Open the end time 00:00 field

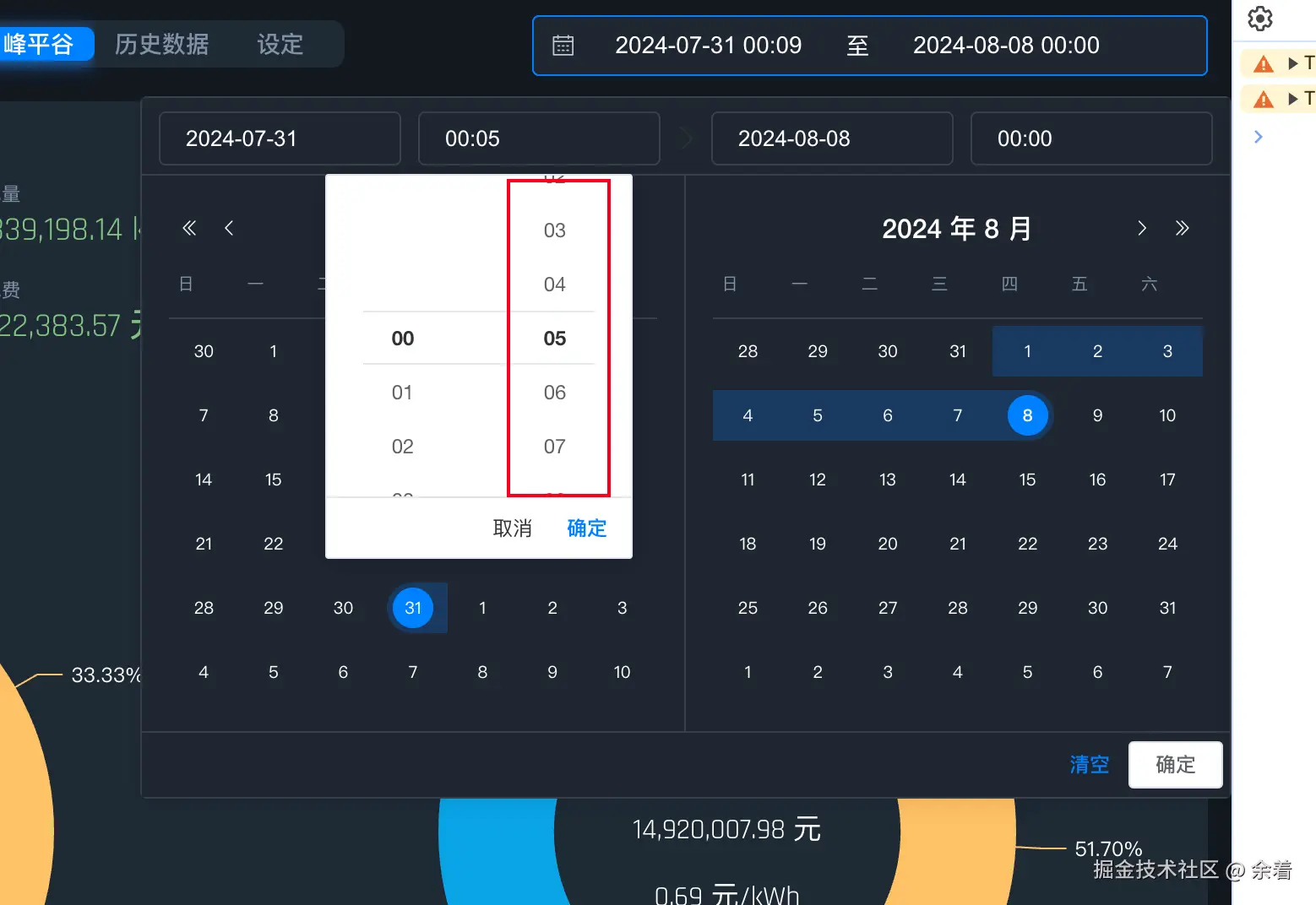(x=1090, y=138)
